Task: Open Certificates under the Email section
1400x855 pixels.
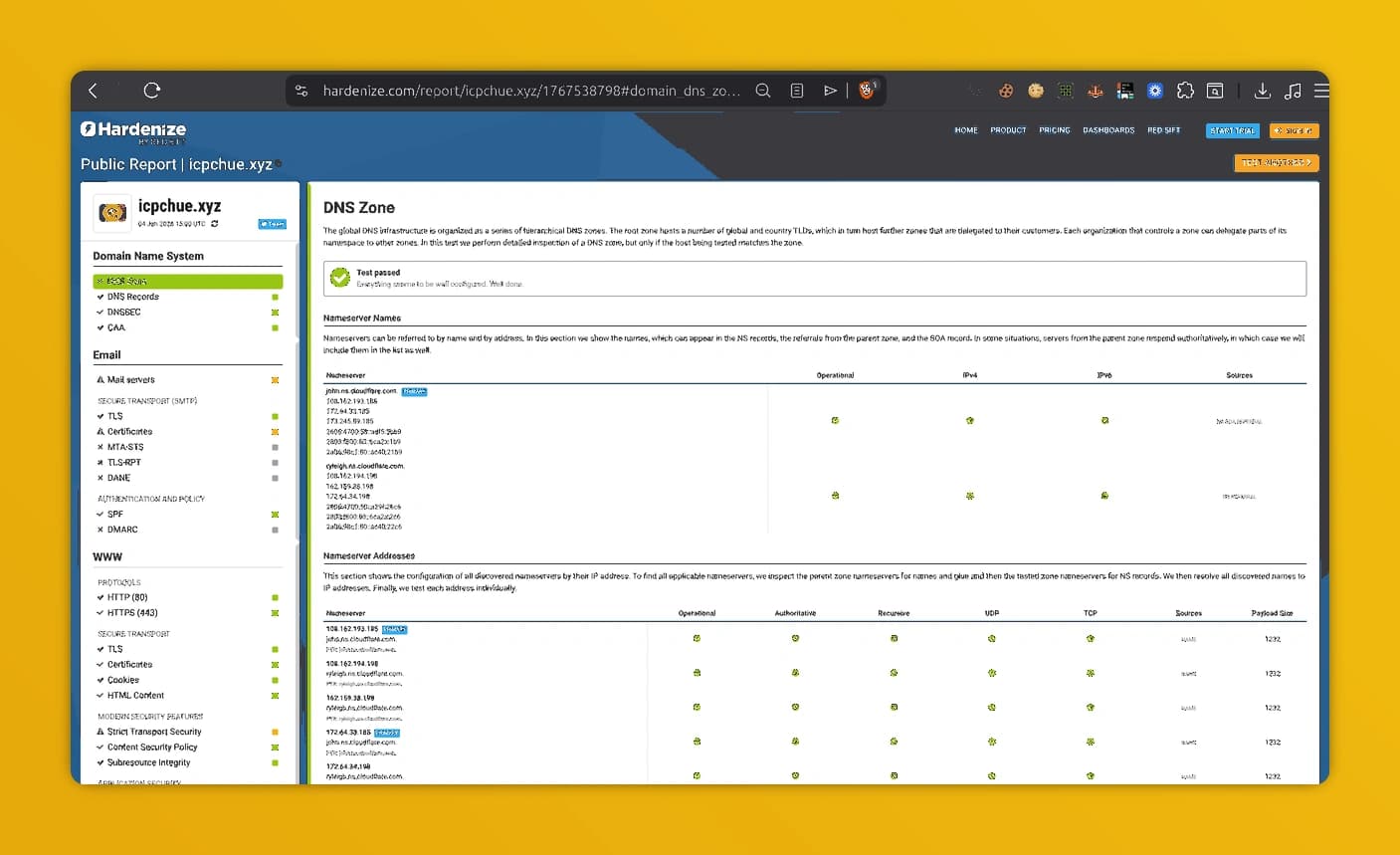Action: click(x=130, y=432)
